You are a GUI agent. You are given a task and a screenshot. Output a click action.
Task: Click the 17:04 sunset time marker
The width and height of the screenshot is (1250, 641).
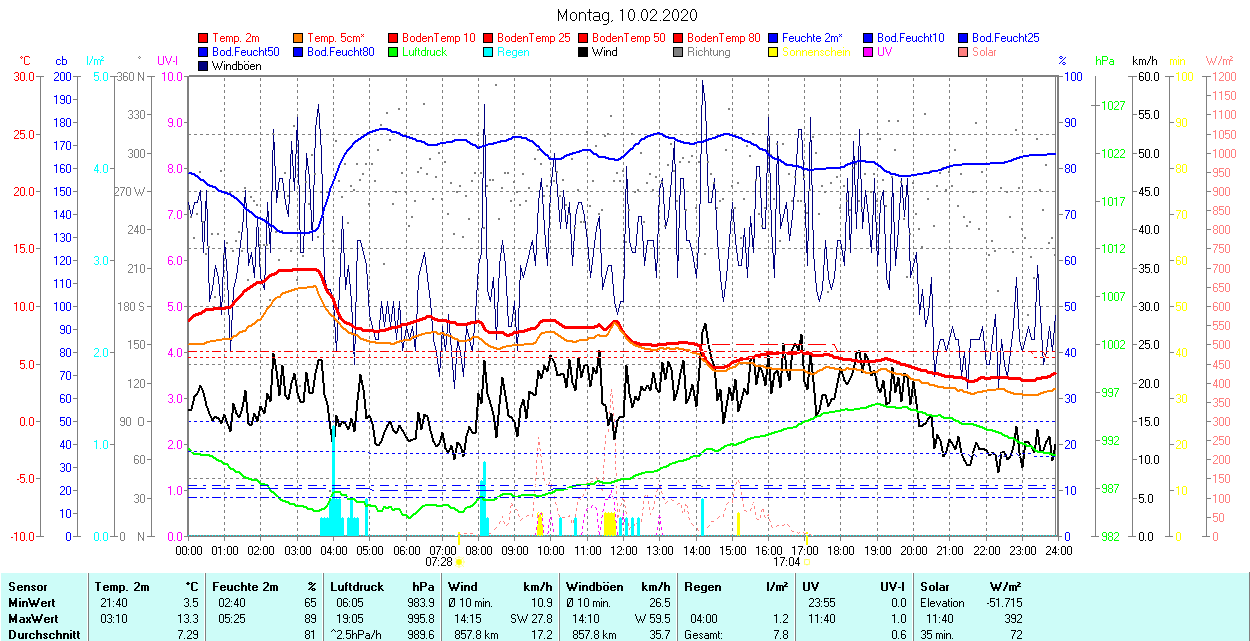[786, 562]
